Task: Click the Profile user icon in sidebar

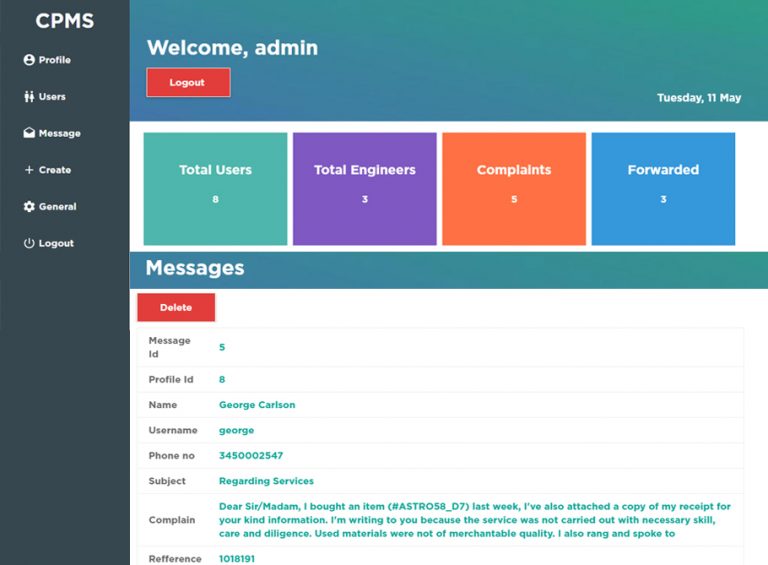Action: (x=29, y=60)
